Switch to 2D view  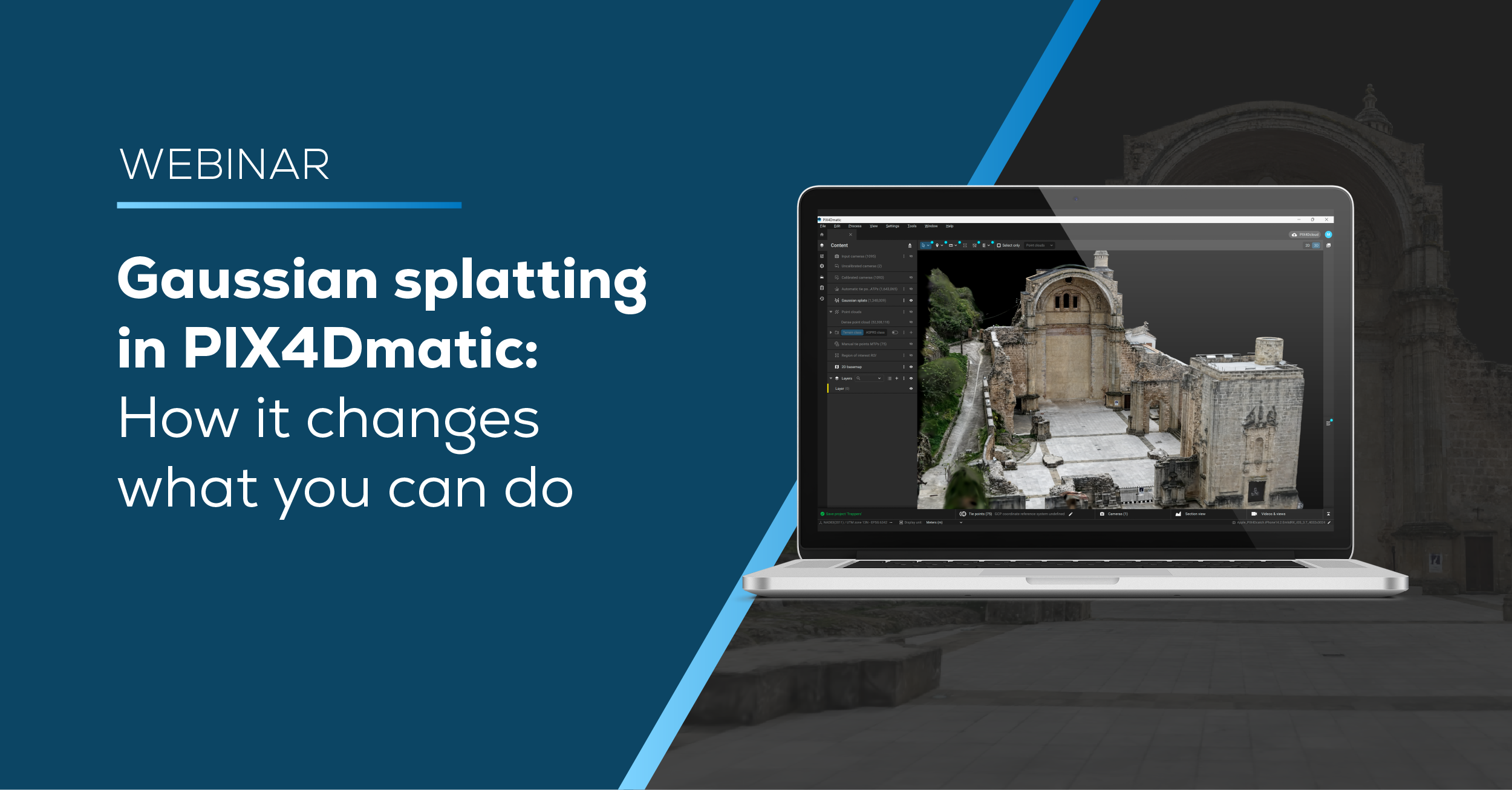pyautogui.click(x=1308, y=245)
